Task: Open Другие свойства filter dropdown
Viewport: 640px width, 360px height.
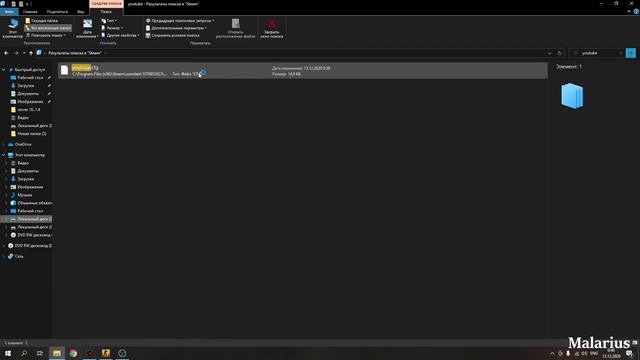Action: tap(120, 35)
